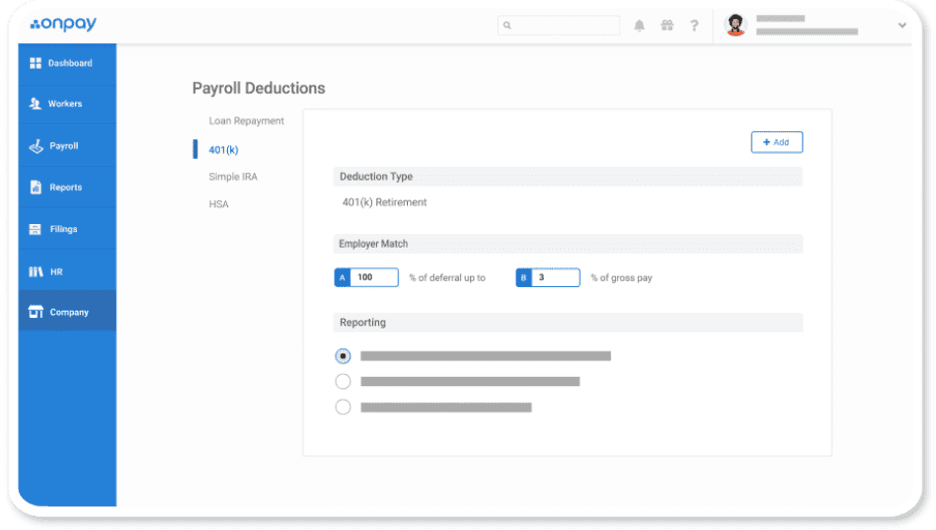Switch to Loan Repayment deduction tab

pos(246,121)
